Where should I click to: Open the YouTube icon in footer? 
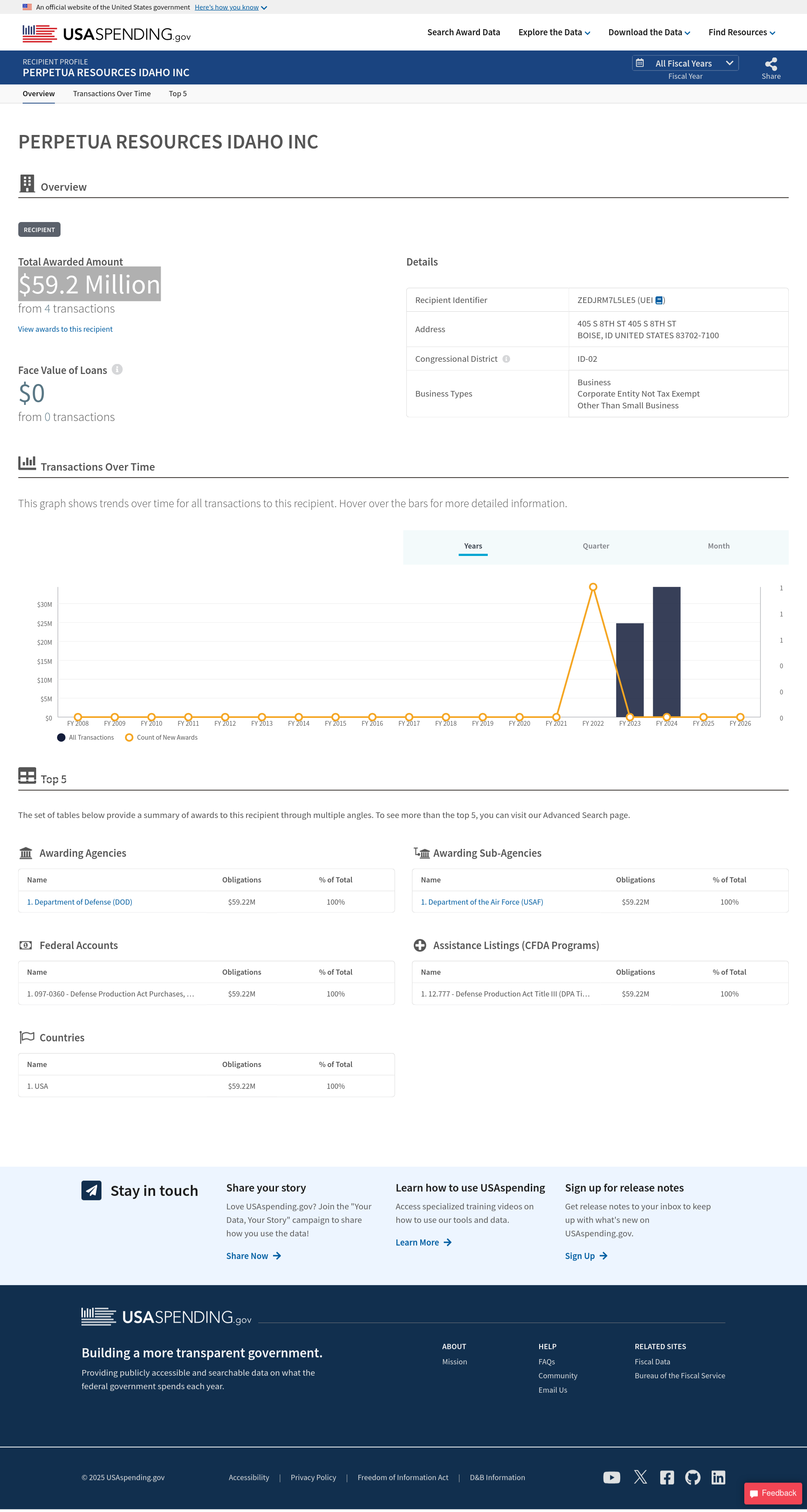[x=611, y=1477]
